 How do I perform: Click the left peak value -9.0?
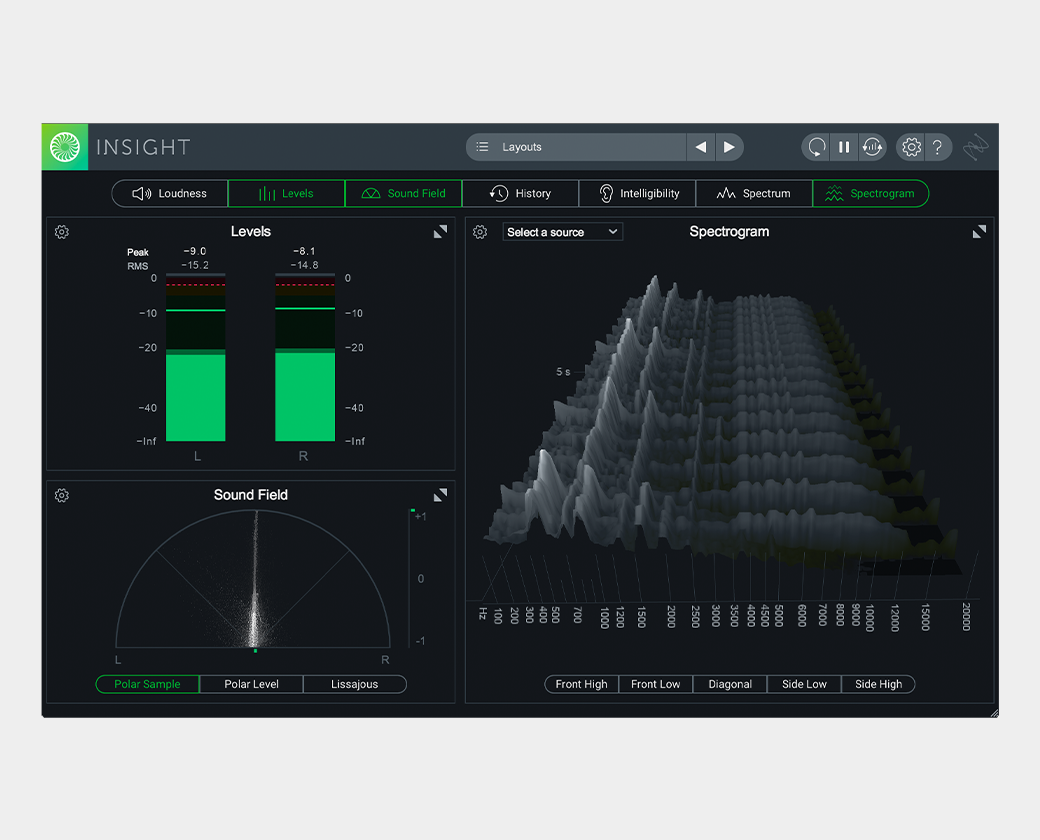pos(195,251)
